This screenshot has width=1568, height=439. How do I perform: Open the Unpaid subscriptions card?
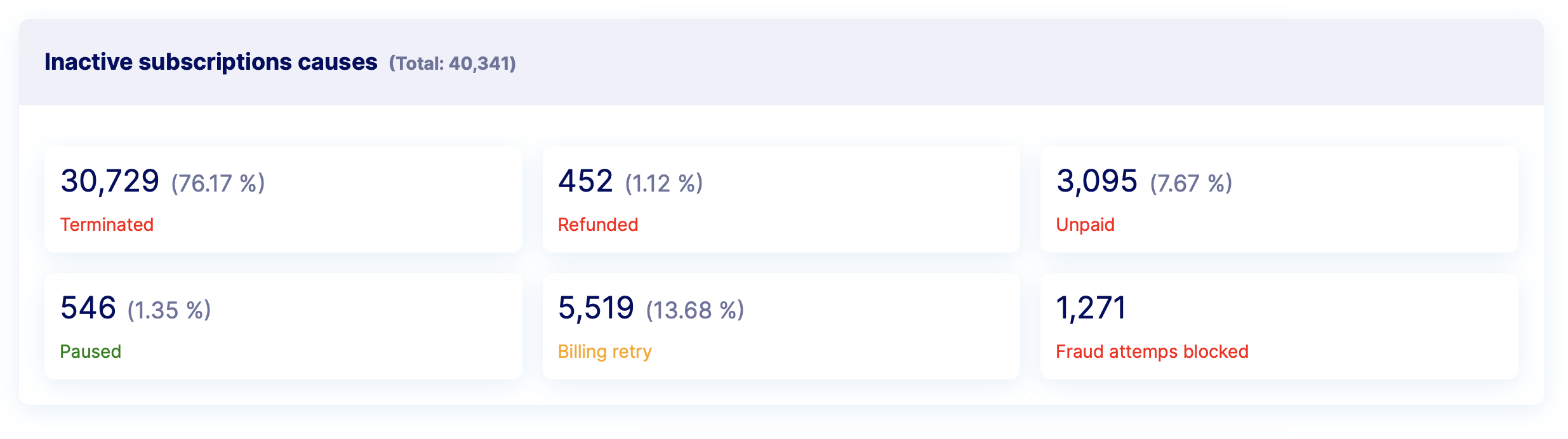pos(1279,199)
